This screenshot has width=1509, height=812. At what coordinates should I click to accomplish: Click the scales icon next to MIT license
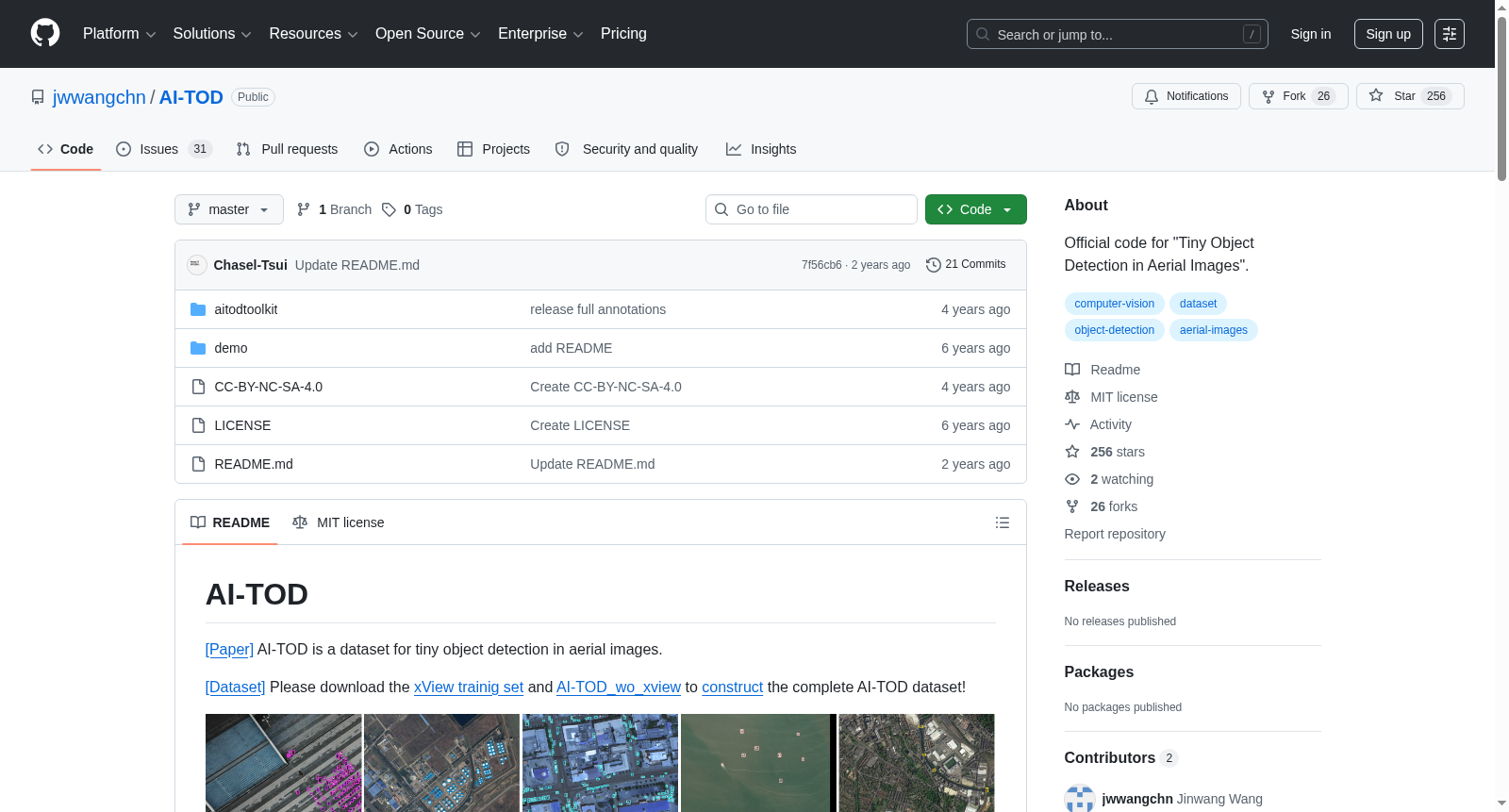tap(1072, 397)
